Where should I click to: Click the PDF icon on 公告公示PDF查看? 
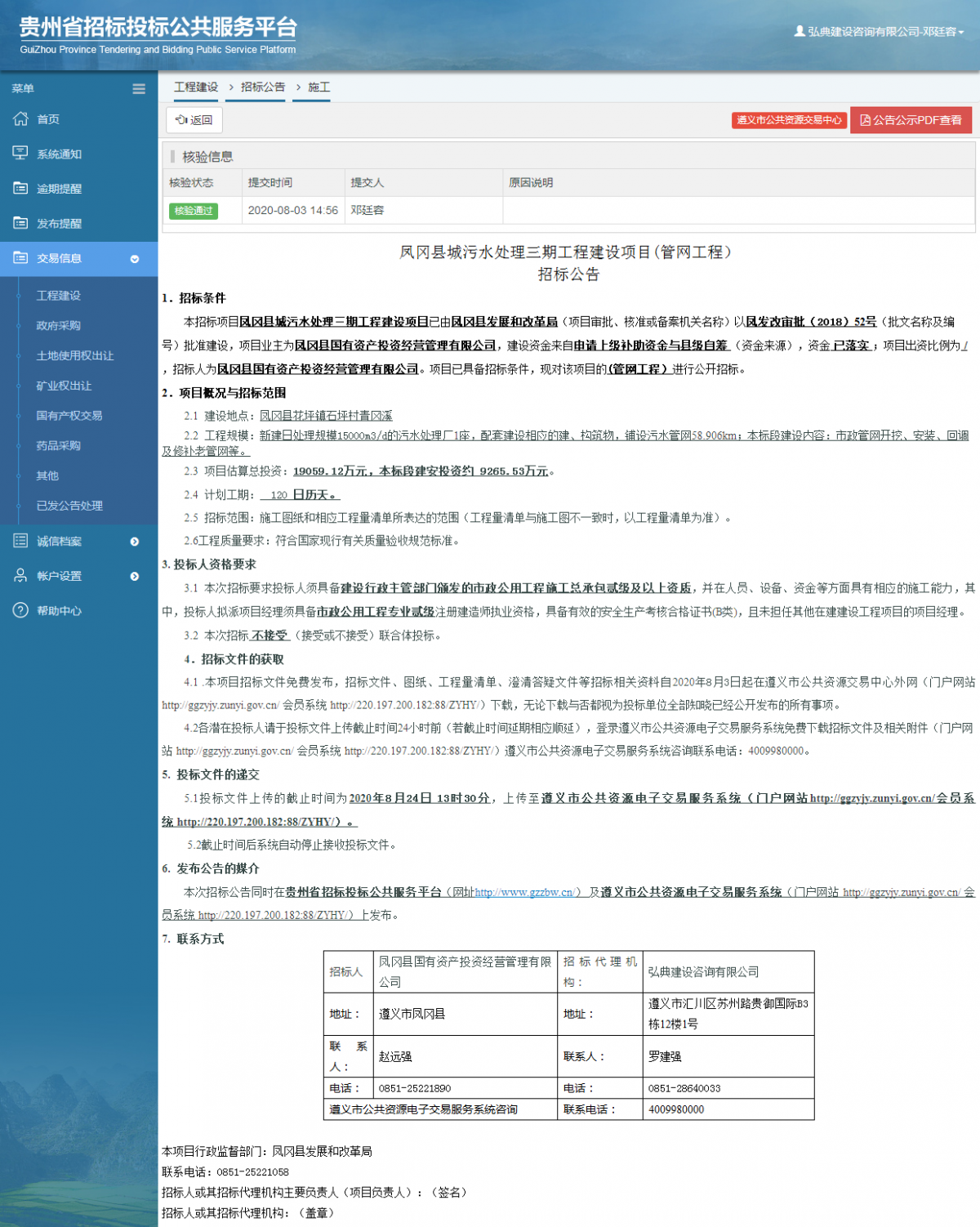(x=866, y=120)
